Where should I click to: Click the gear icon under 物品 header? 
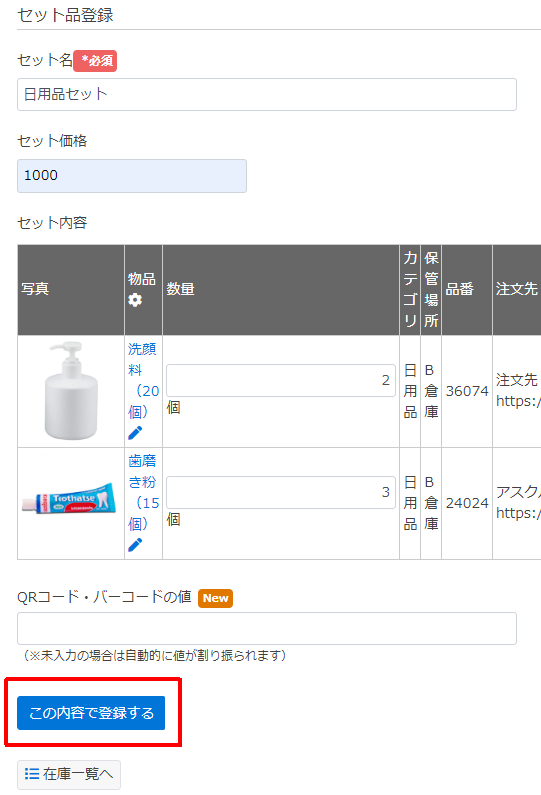click(x=135, y=300)
